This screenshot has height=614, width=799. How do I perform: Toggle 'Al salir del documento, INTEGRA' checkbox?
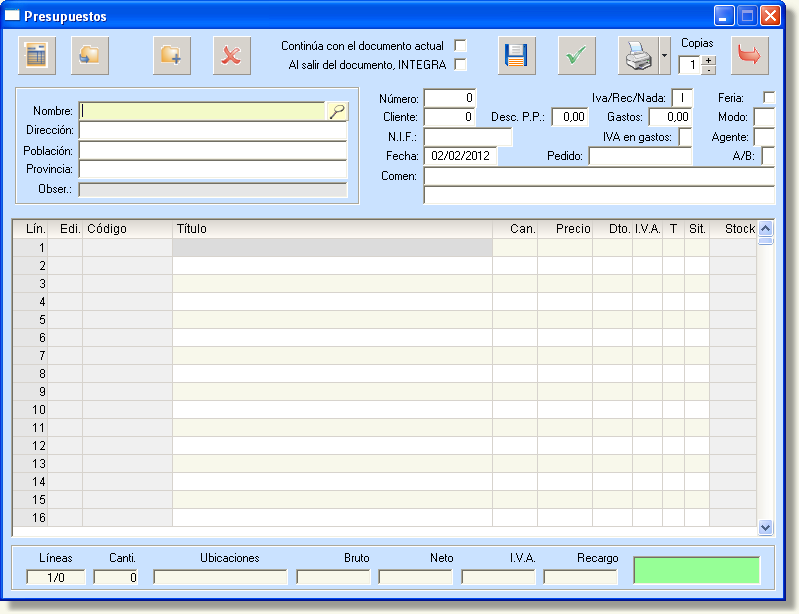point(461,65)
